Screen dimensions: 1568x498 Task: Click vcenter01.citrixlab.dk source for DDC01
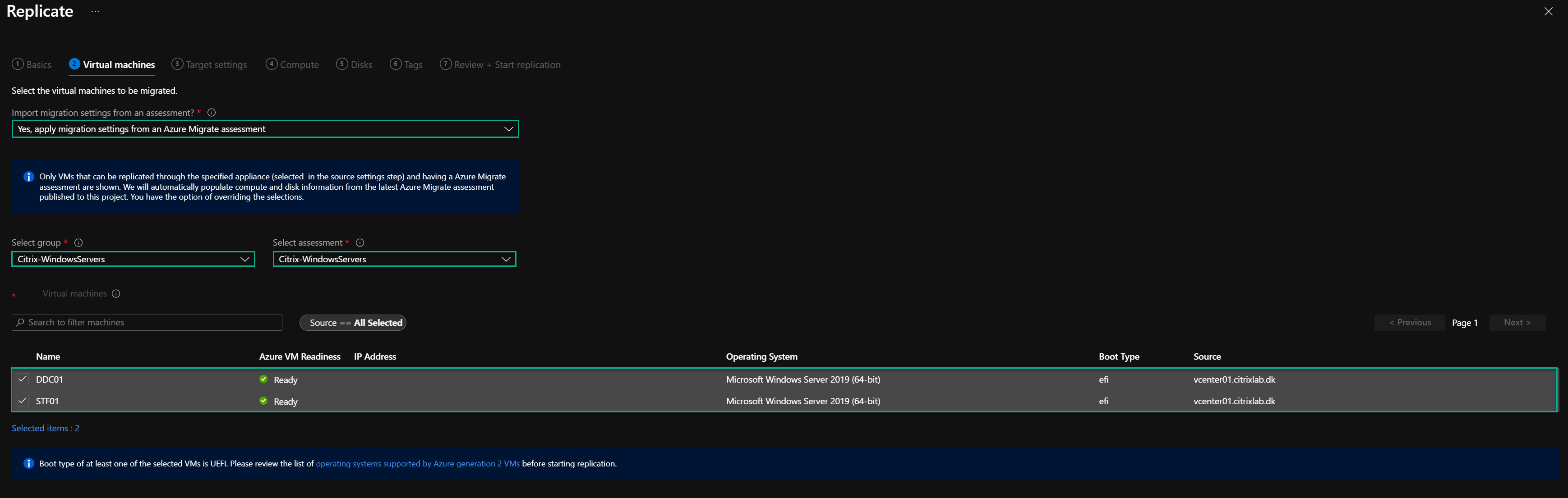tap(1235, 379)
